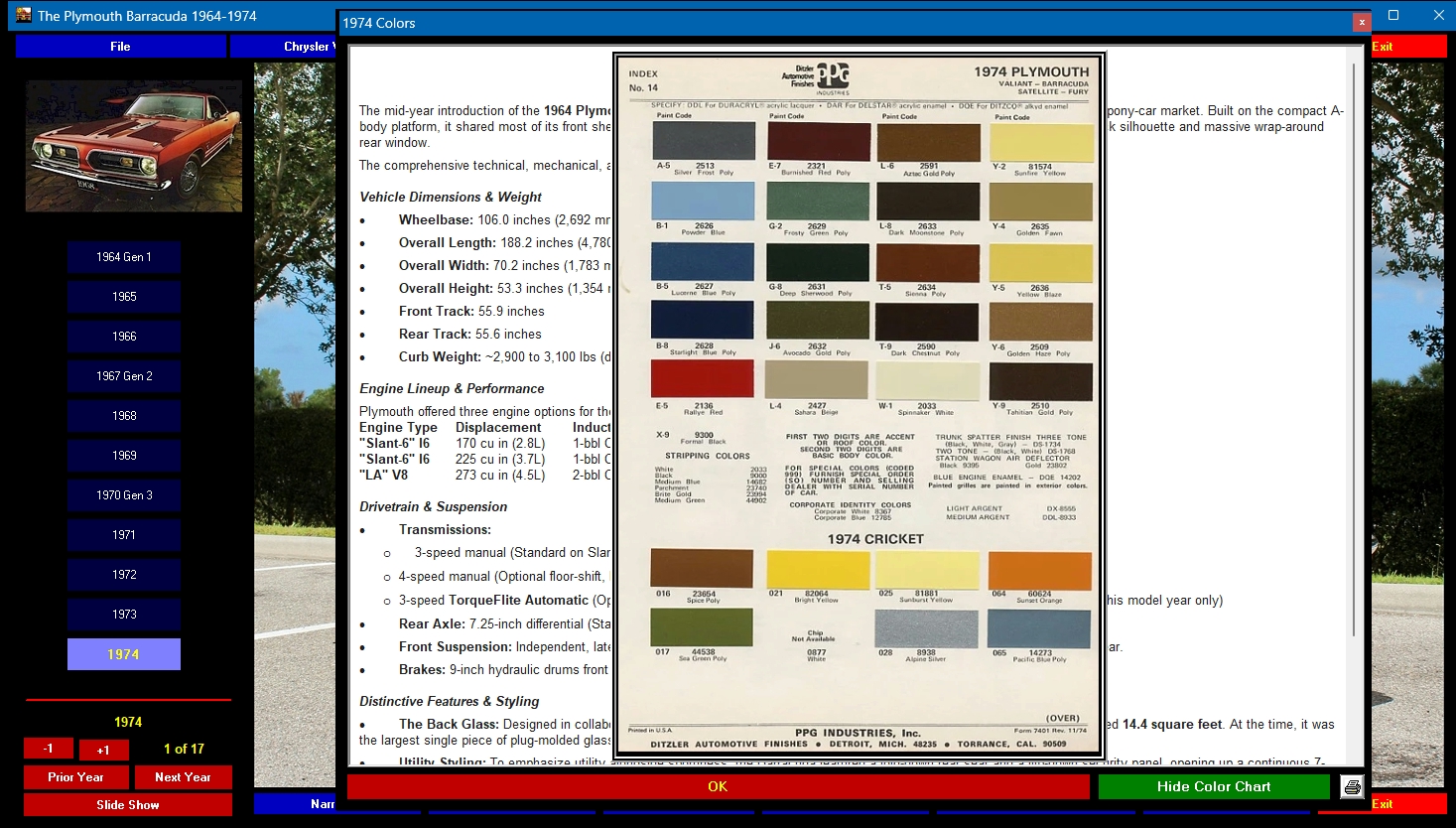Click the 'Front Track: 55.9 inches' line
The width and height of the screenshot is (1456, 828).
tap(471, 311)
